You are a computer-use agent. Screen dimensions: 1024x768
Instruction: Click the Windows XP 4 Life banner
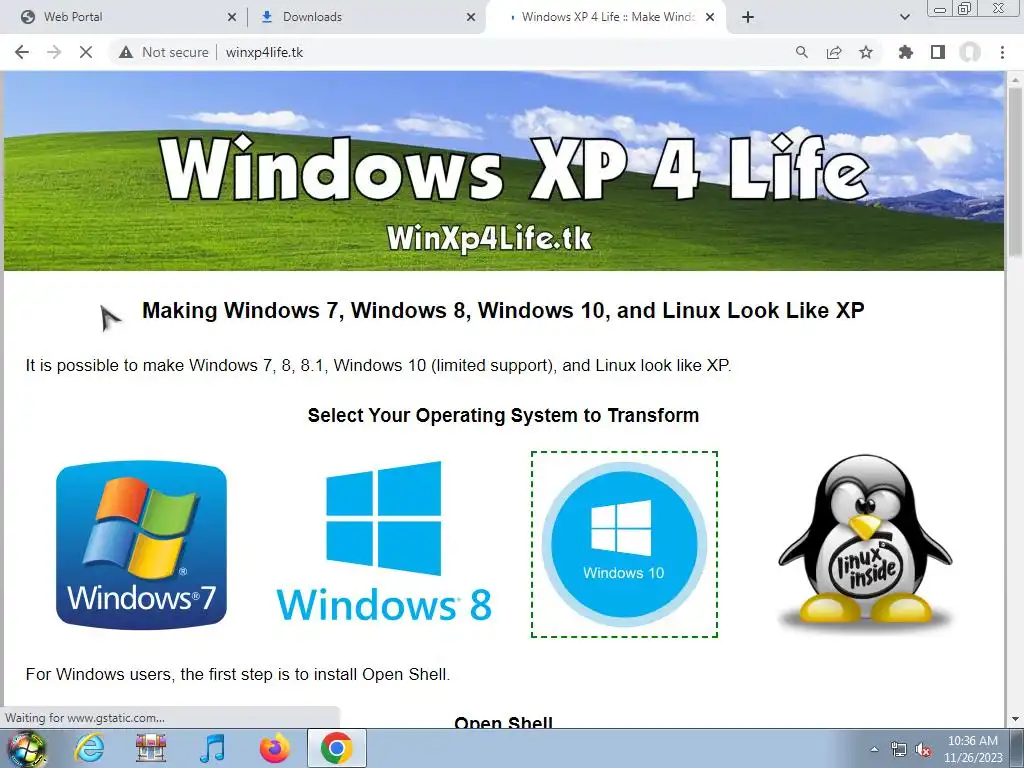pyautogui.click(x=504, y=171)
